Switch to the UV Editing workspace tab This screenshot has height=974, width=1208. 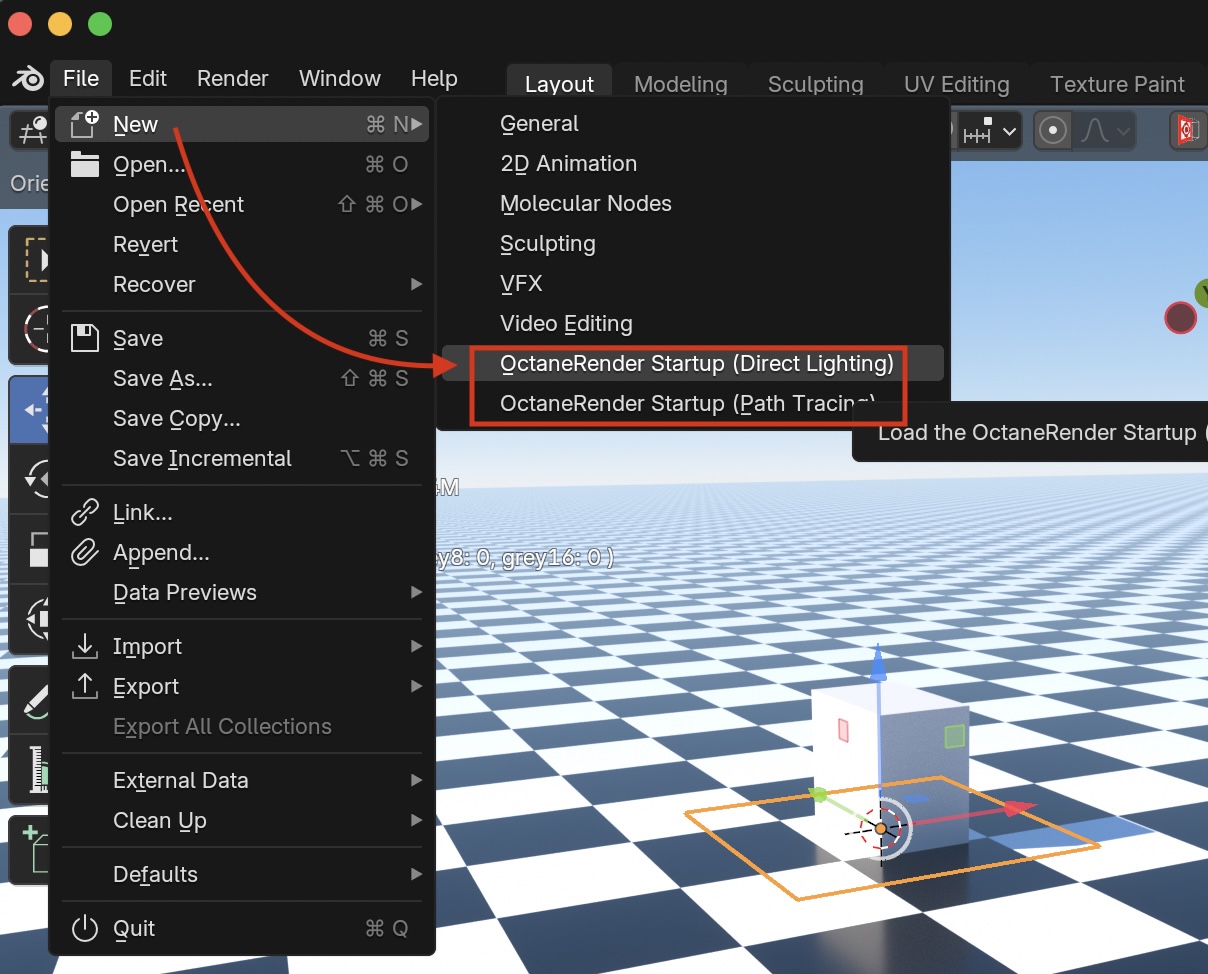tap(956, 84)
